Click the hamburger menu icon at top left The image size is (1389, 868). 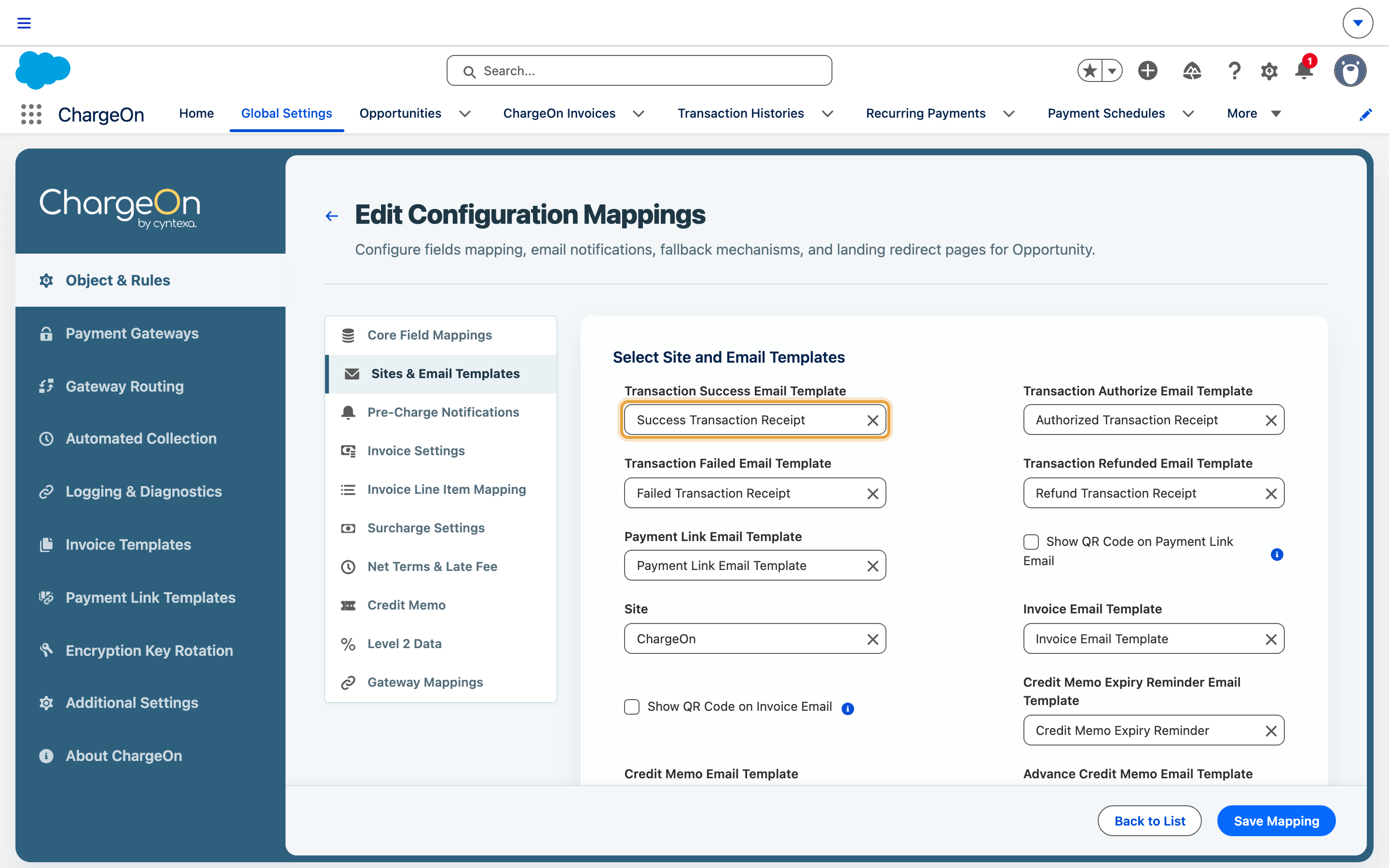pos(24,23)
